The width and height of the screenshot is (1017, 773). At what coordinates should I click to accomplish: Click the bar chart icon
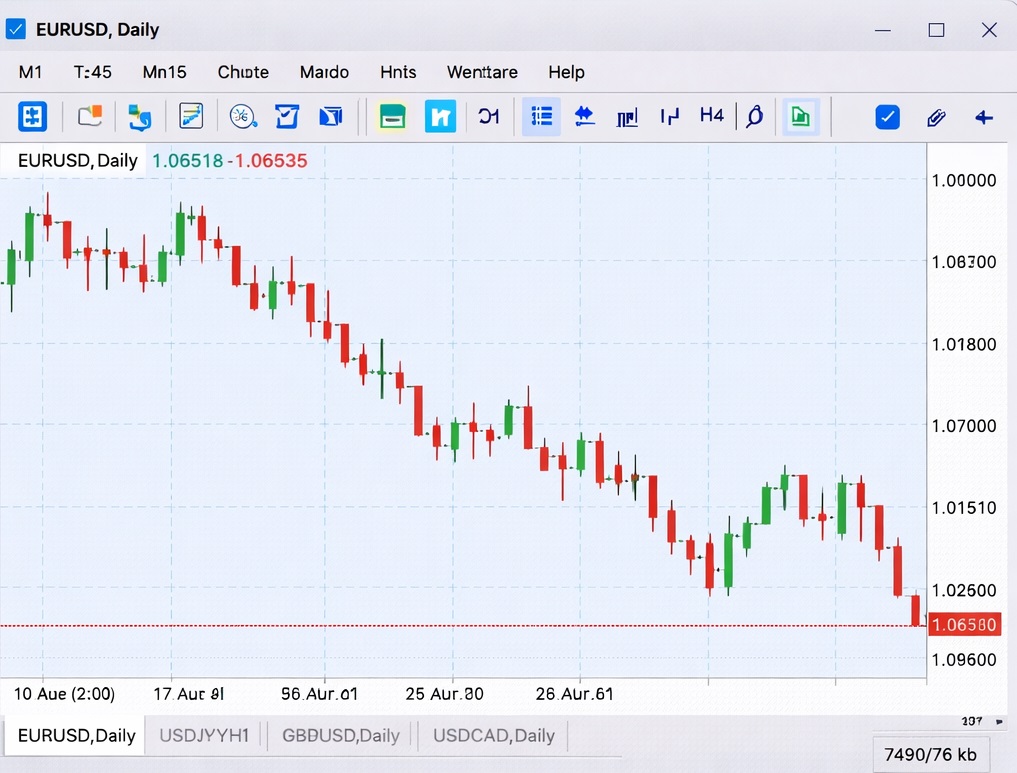(x=627, y=117)
